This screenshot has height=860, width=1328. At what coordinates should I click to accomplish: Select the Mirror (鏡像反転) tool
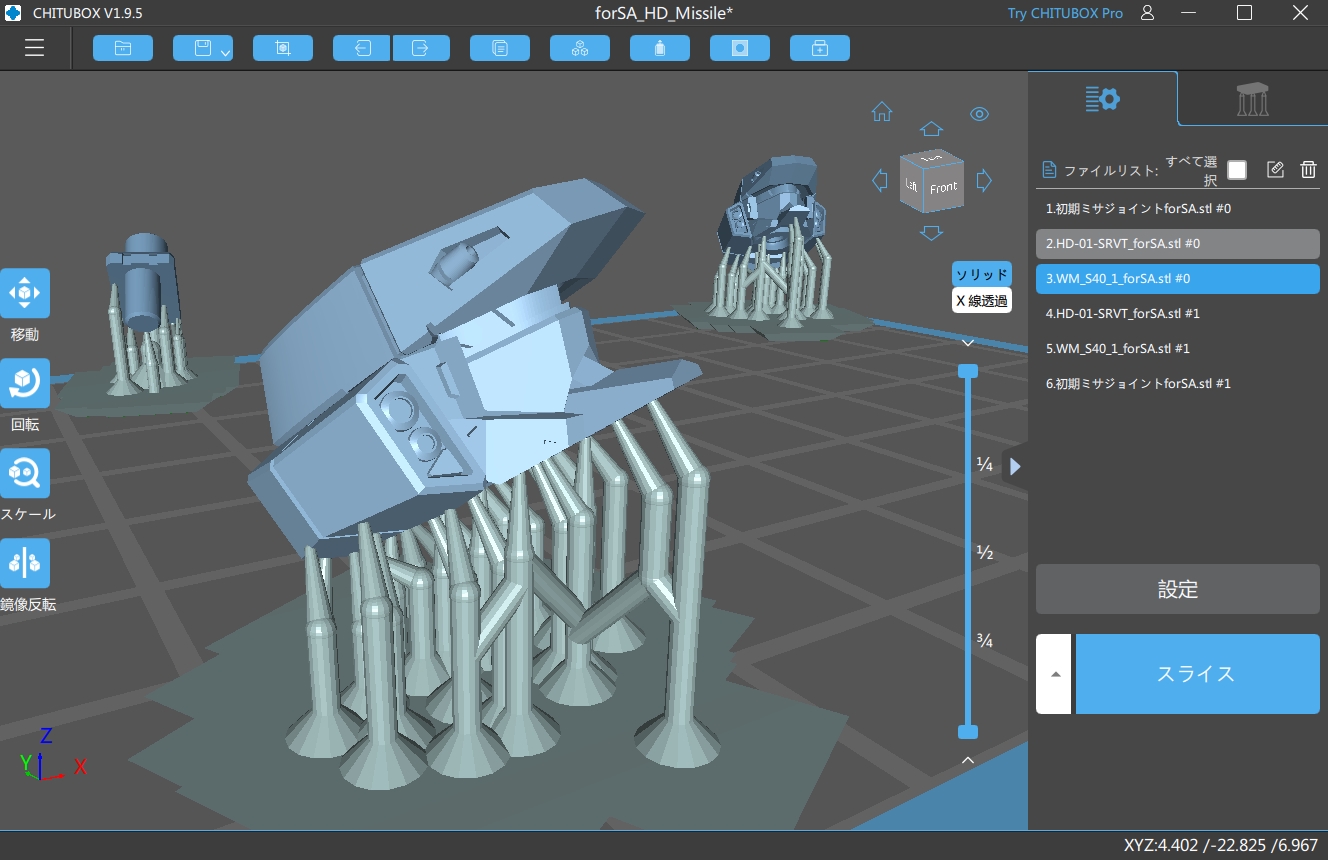(x=25, y=563)
